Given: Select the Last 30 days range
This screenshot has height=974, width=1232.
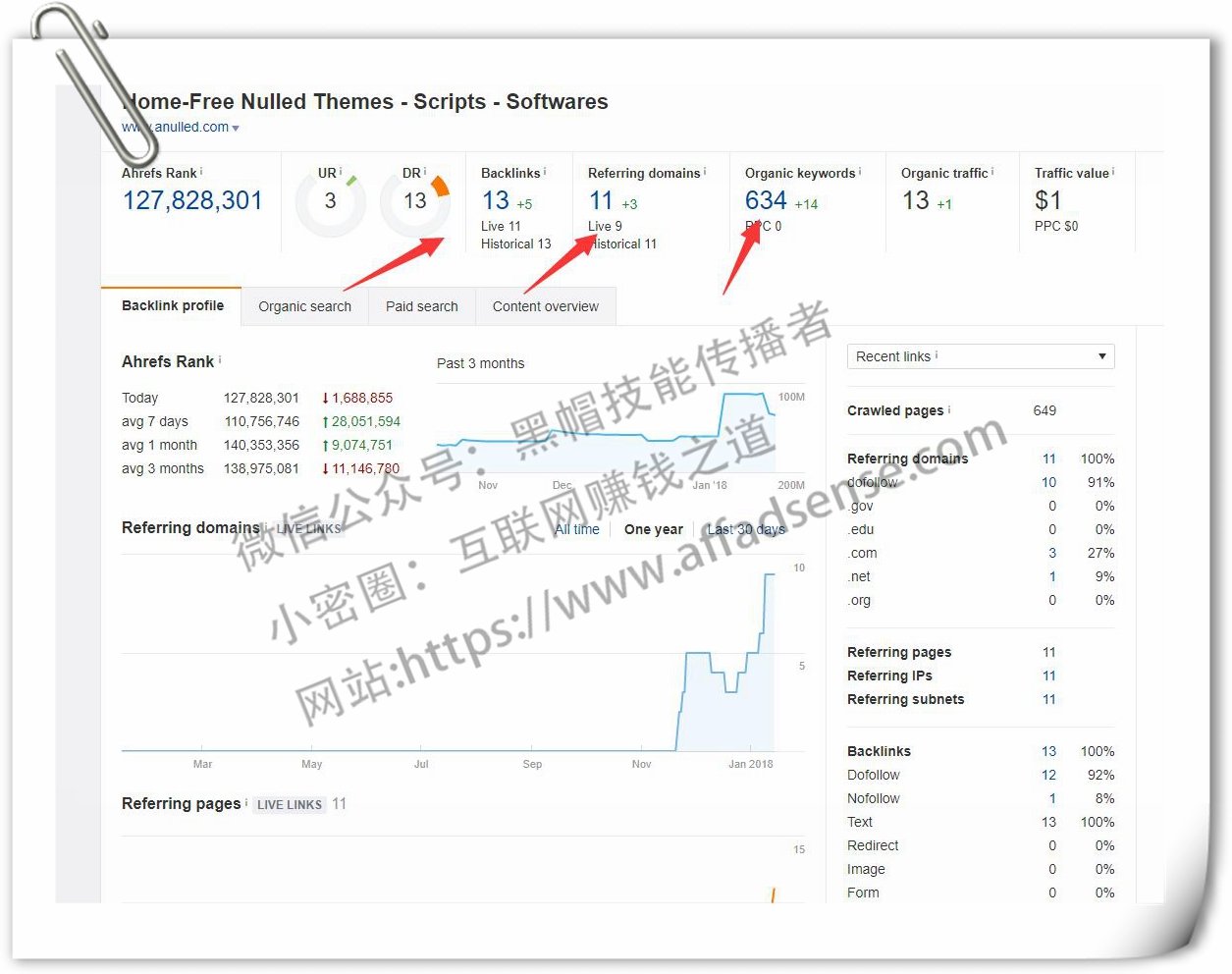Looking at the screenshot, I should (746, 529).
